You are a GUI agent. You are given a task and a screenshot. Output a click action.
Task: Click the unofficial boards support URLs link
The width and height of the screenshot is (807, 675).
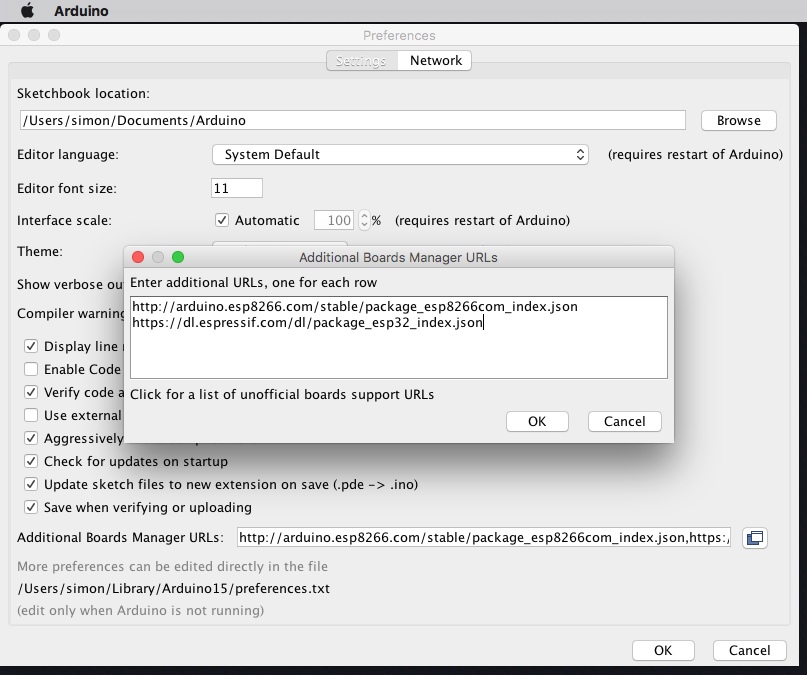pyautogui.click(x=282, y=394)
